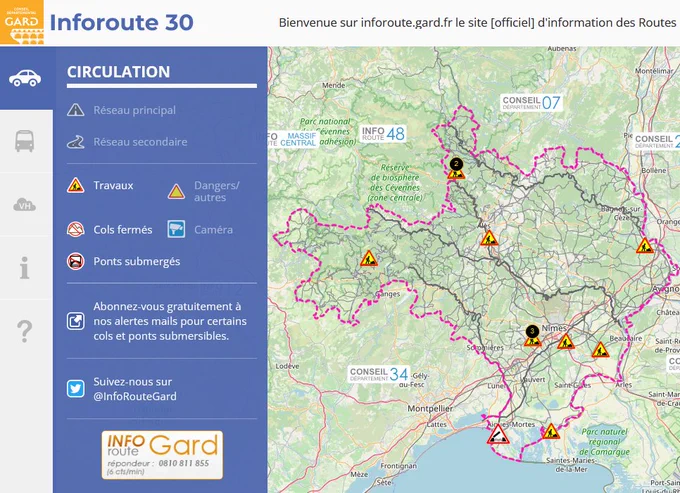Open the roadworks cluster numbered 3 near Nîmes

tap(532, 336)
